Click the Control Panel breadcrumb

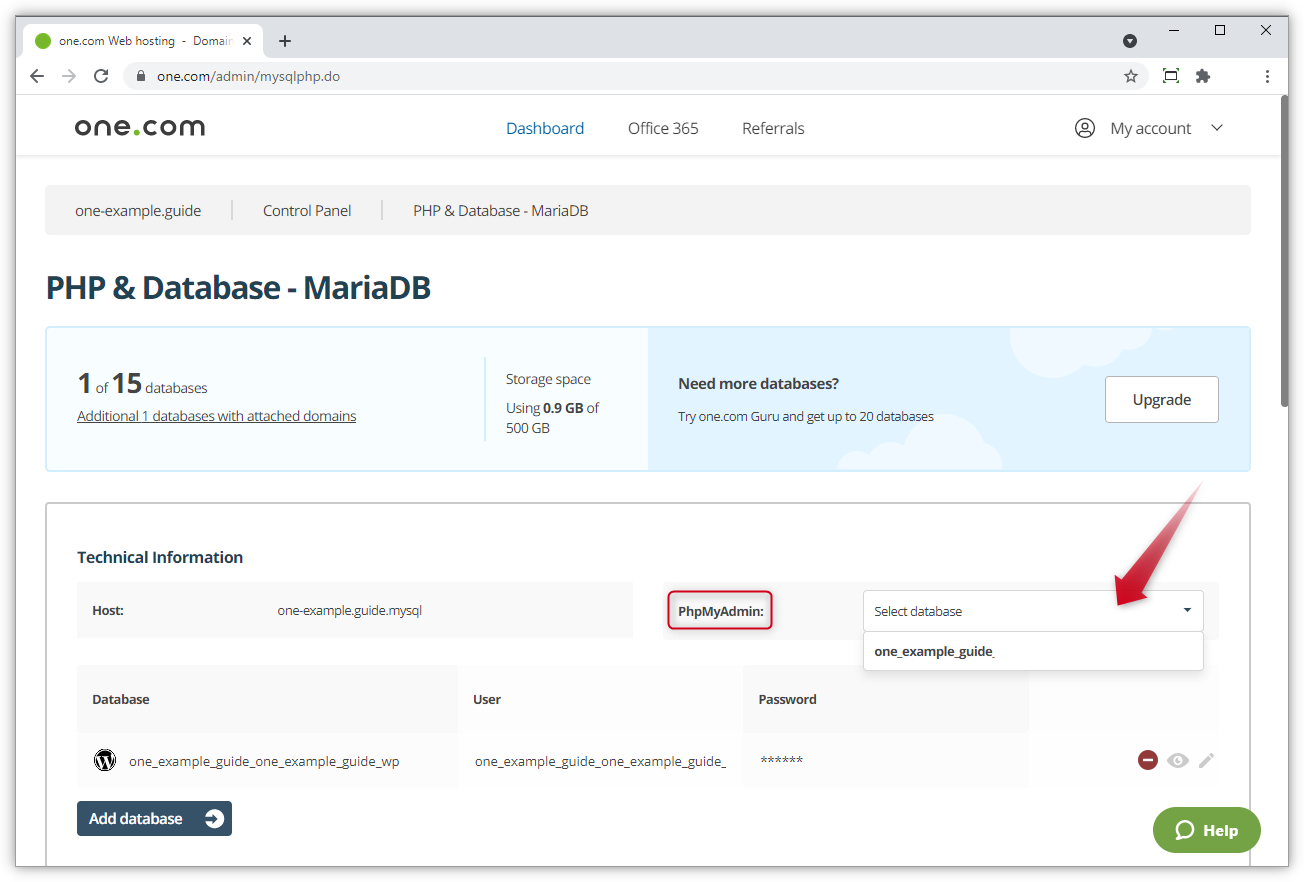pos(307,210)
